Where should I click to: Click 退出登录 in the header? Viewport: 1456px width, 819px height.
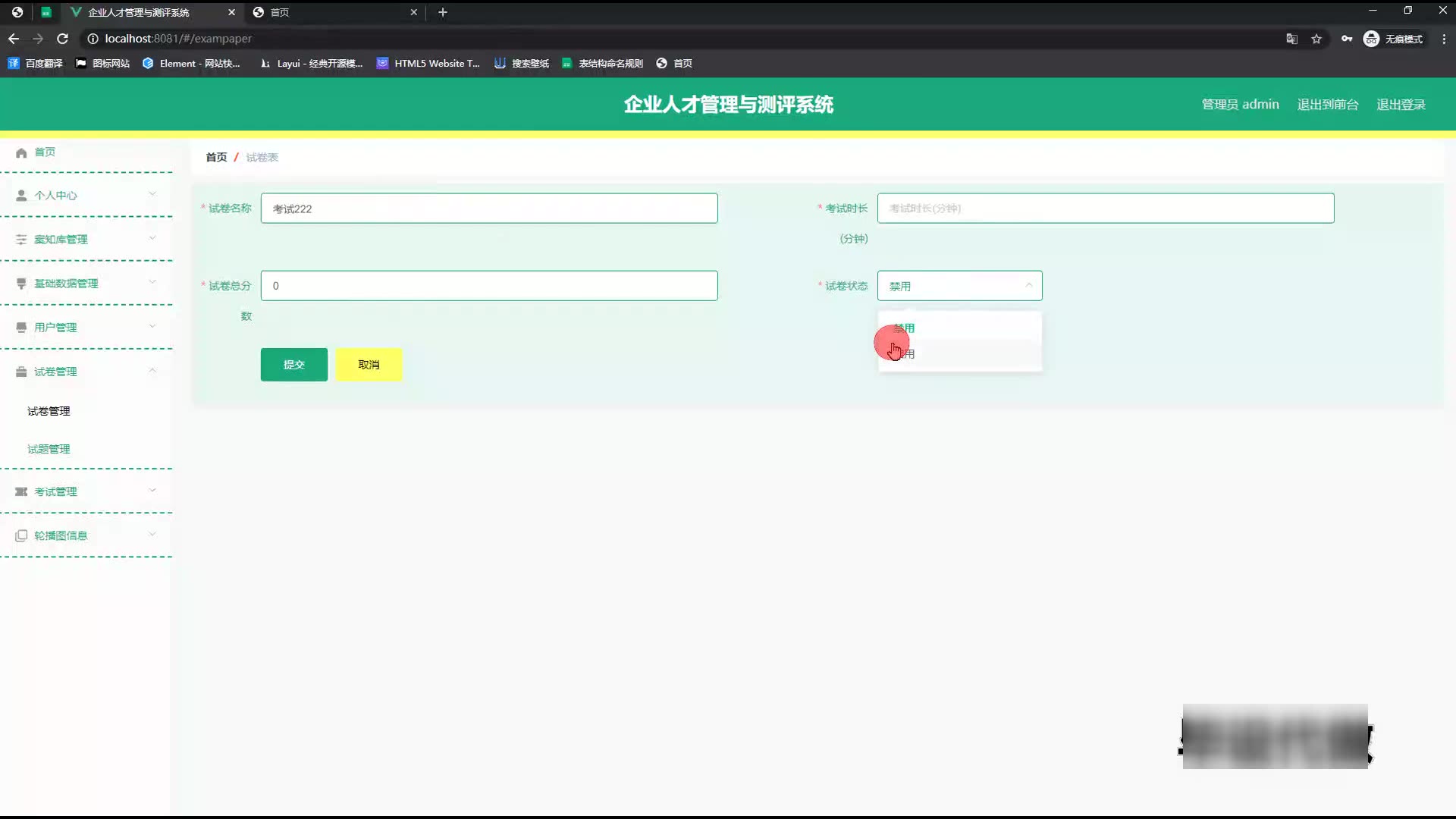[1401, 105]
